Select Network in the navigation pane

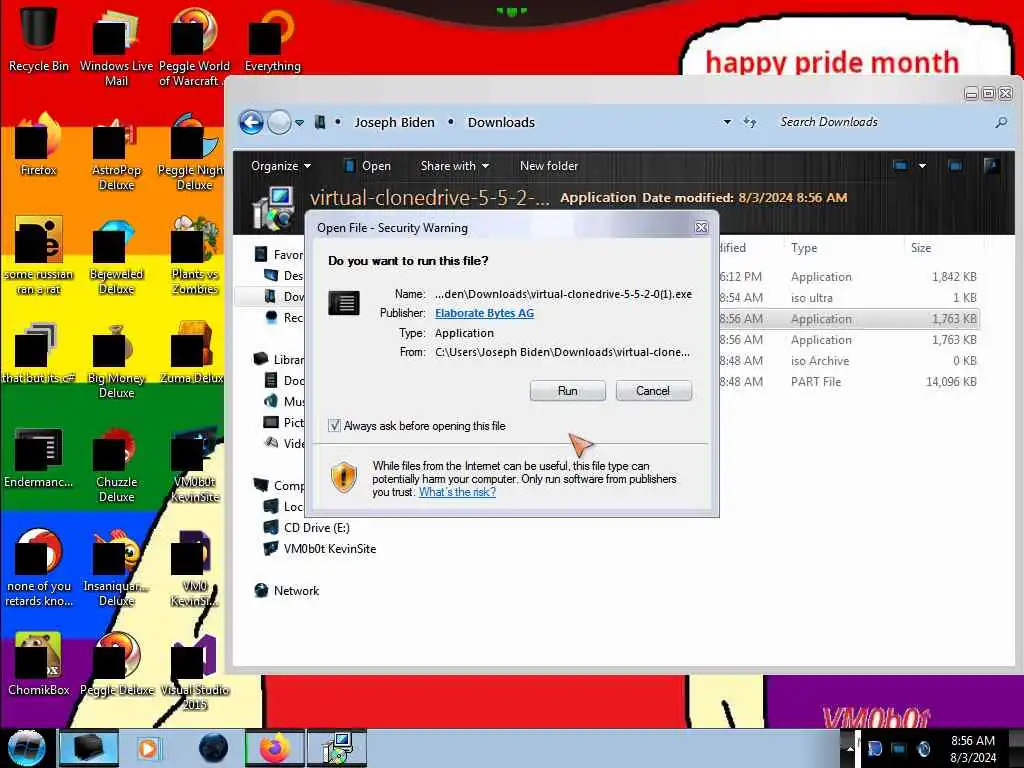point(286,590)
